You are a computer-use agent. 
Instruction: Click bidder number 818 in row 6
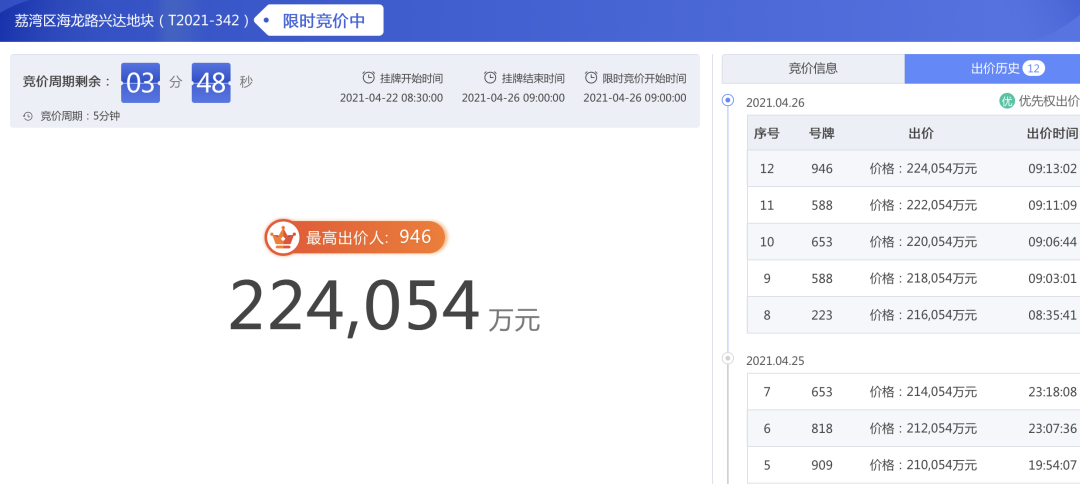822,428
